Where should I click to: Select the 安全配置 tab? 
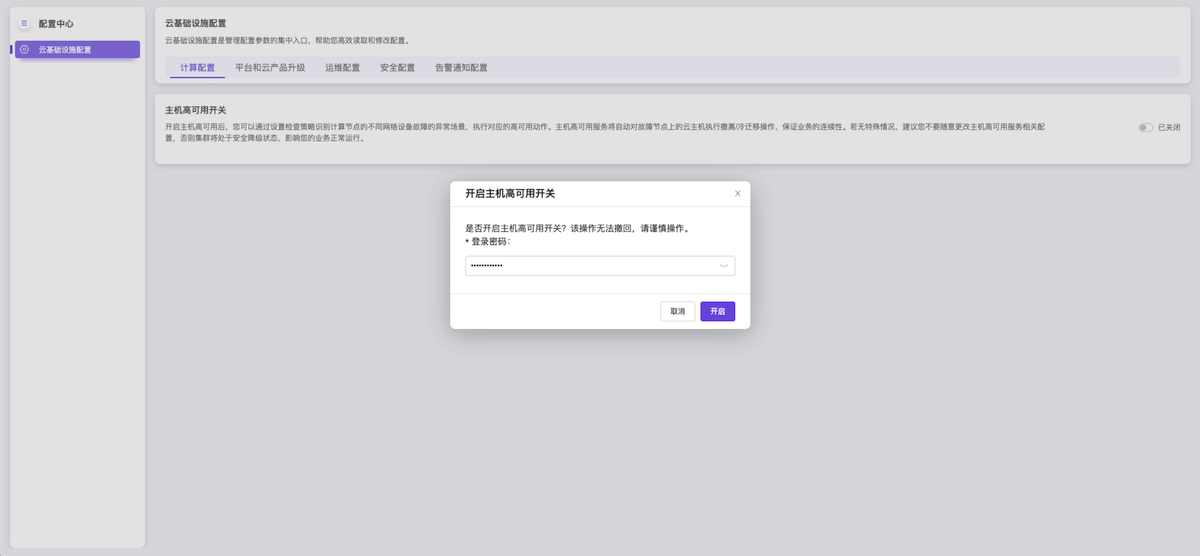pyautogui.click(x=397, y=68)
